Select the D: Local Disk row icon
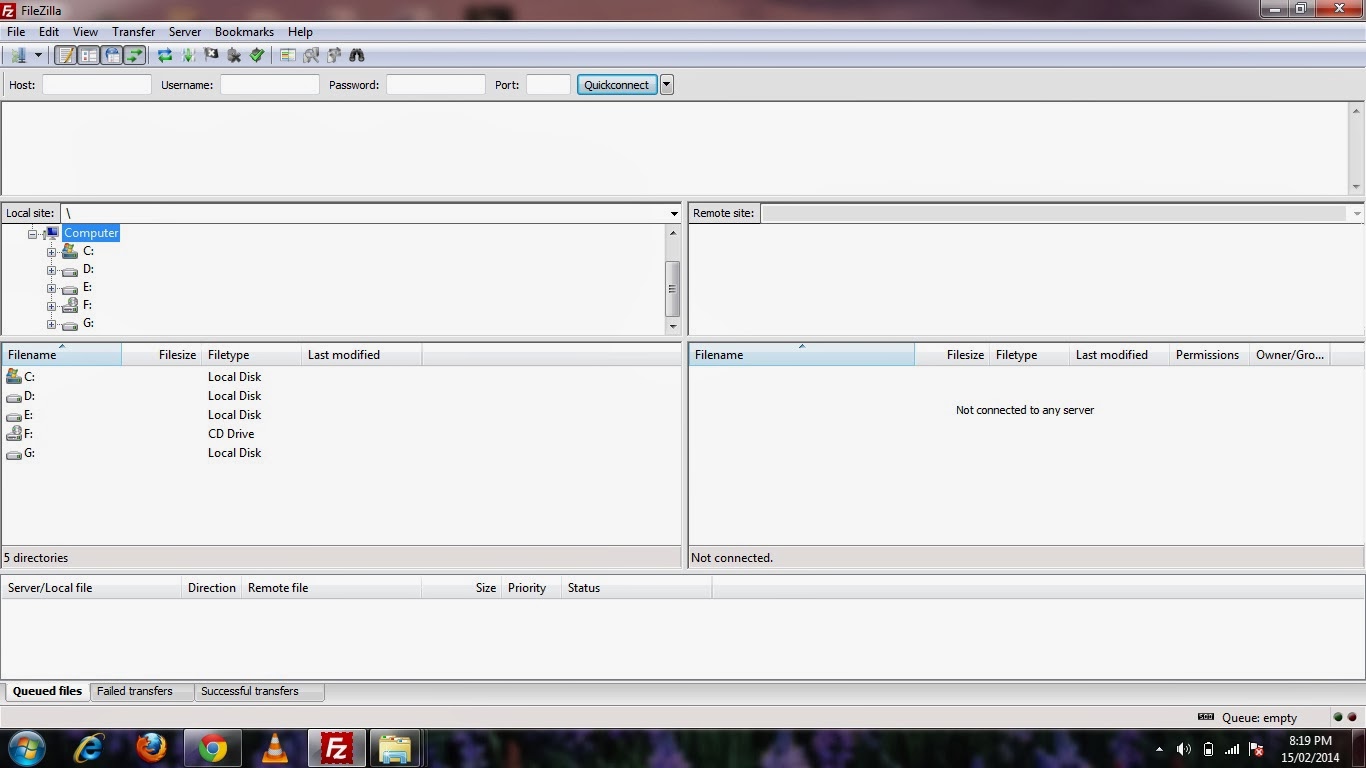This screenshot has width=1366, height=768. [14, 396]
